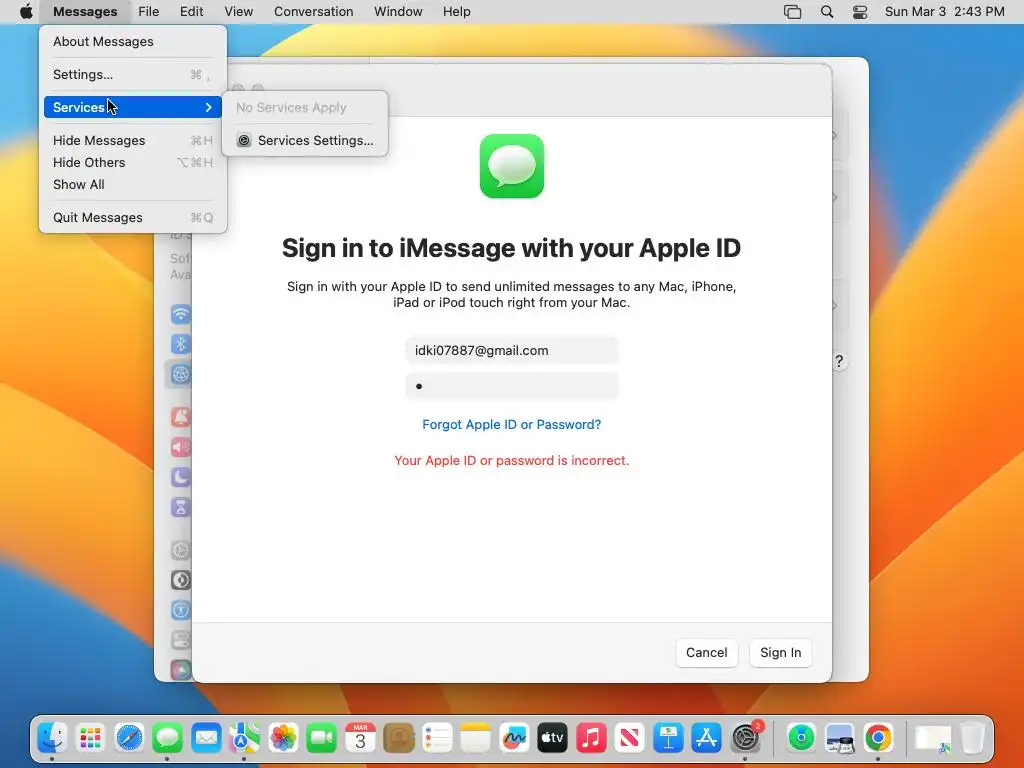Image resolution: width=1024 pixels, height=768 pixels.
Task: Choose Show All
Action: pyautogui.click(x=133, y=185)
